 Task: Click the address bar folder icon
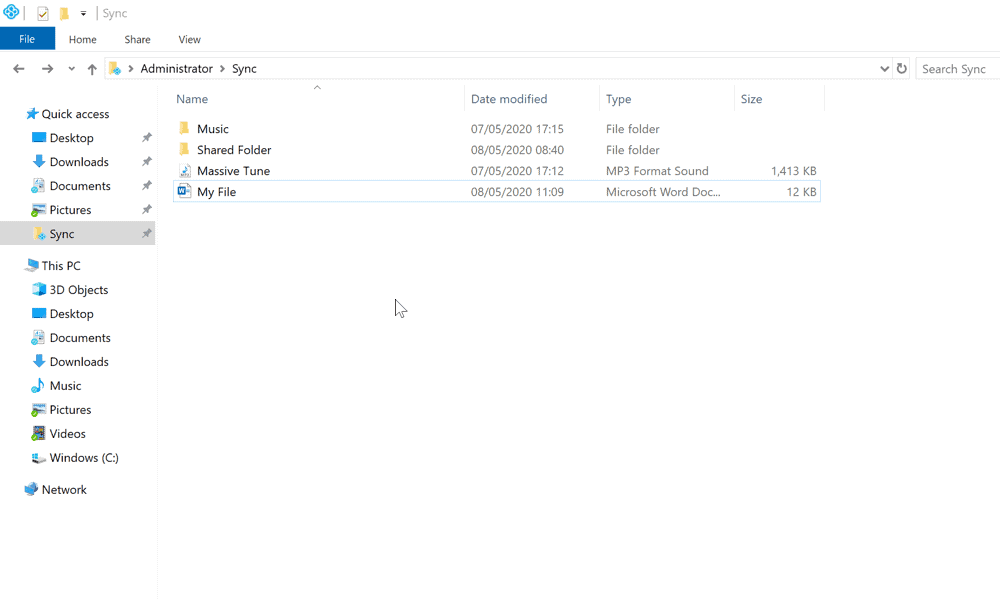115,68
